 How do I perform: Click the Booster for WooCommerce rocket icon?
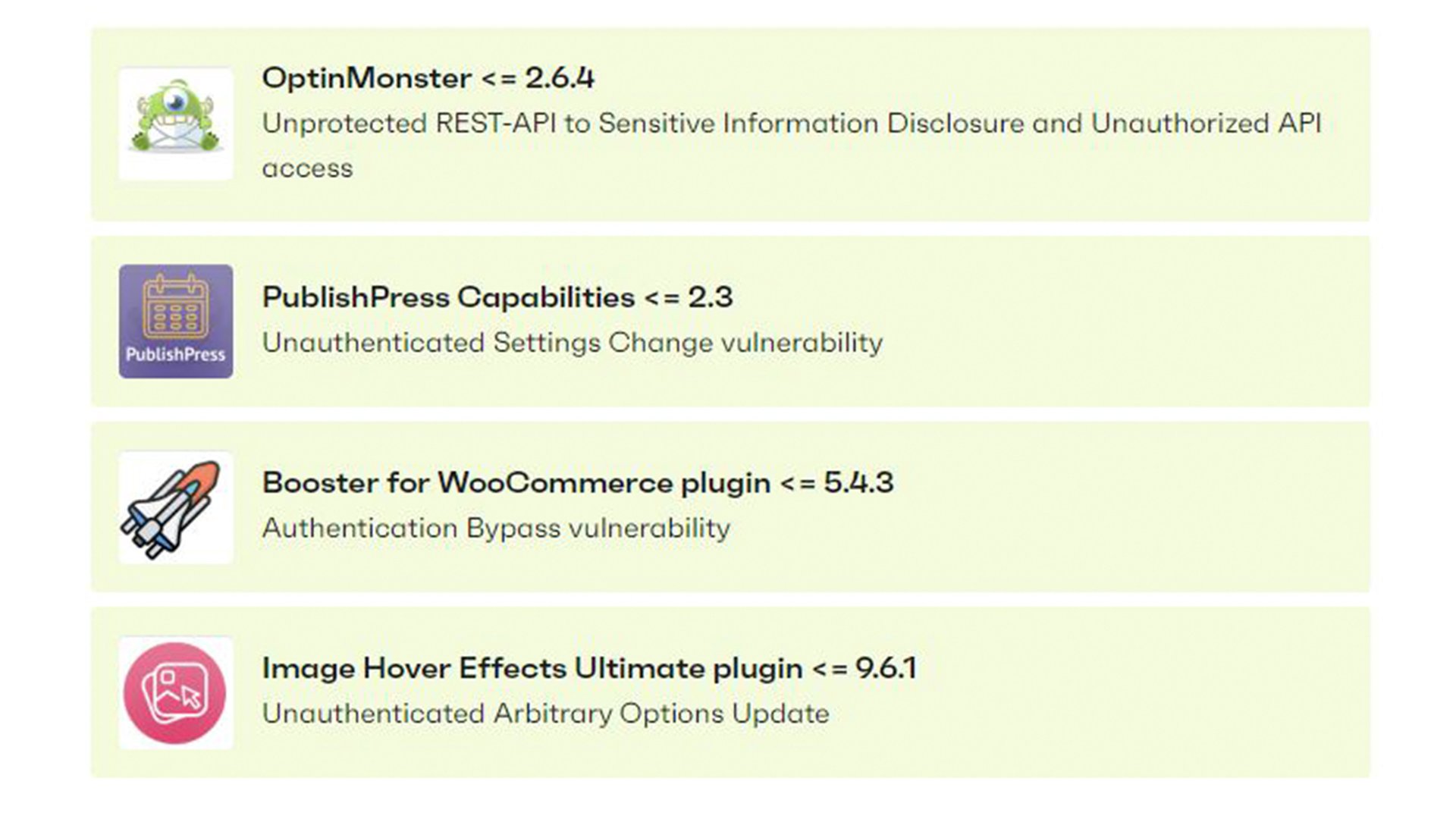tap(175, 507)
